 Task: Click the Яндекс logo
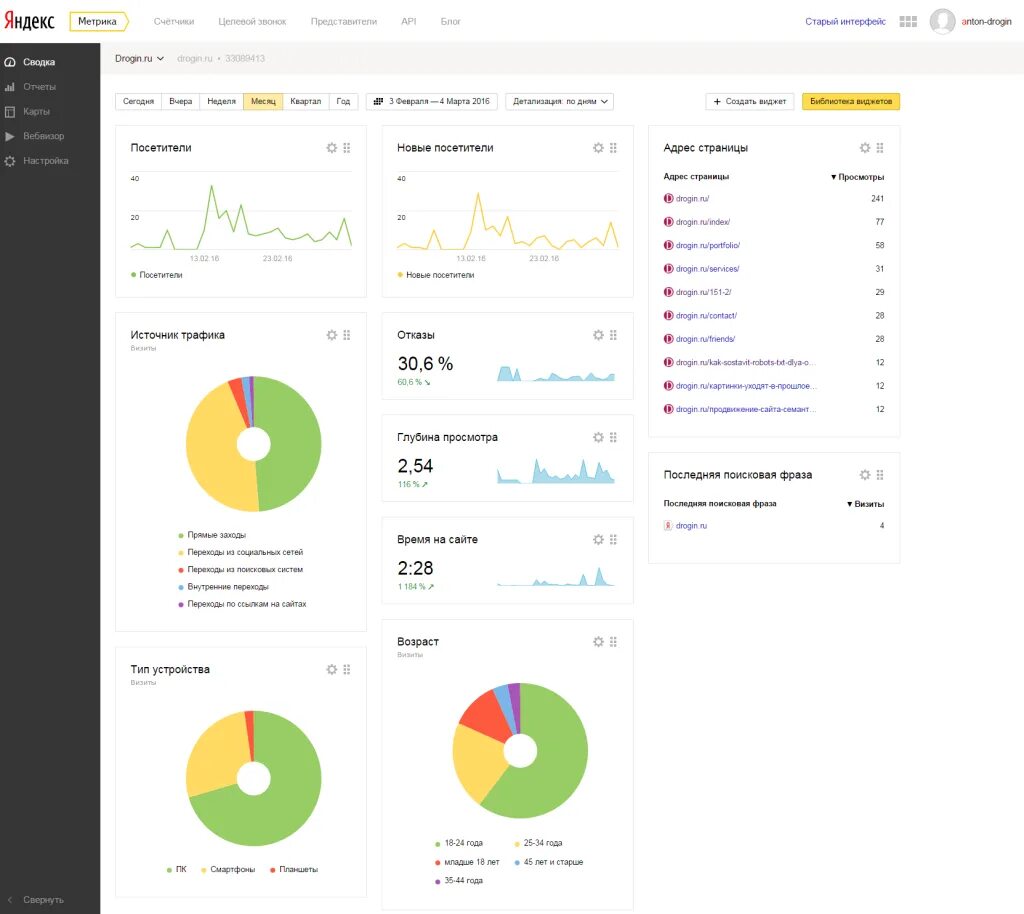point(29,21)
